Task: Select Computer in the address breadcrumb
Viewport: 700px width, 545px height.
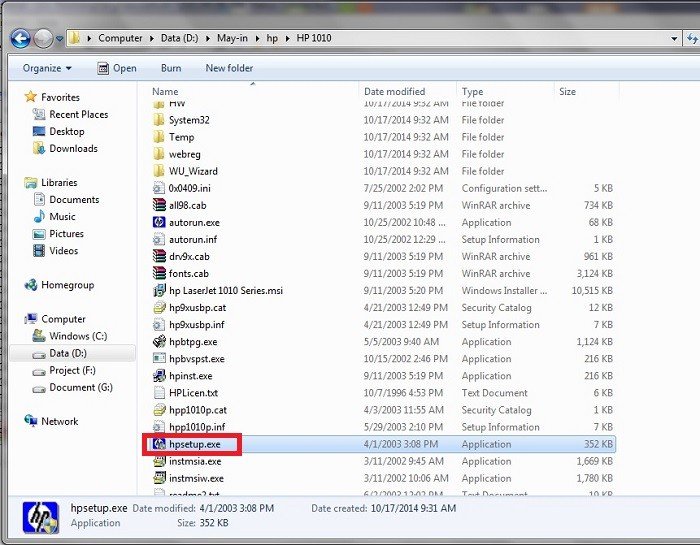Action: pos(120,38)
